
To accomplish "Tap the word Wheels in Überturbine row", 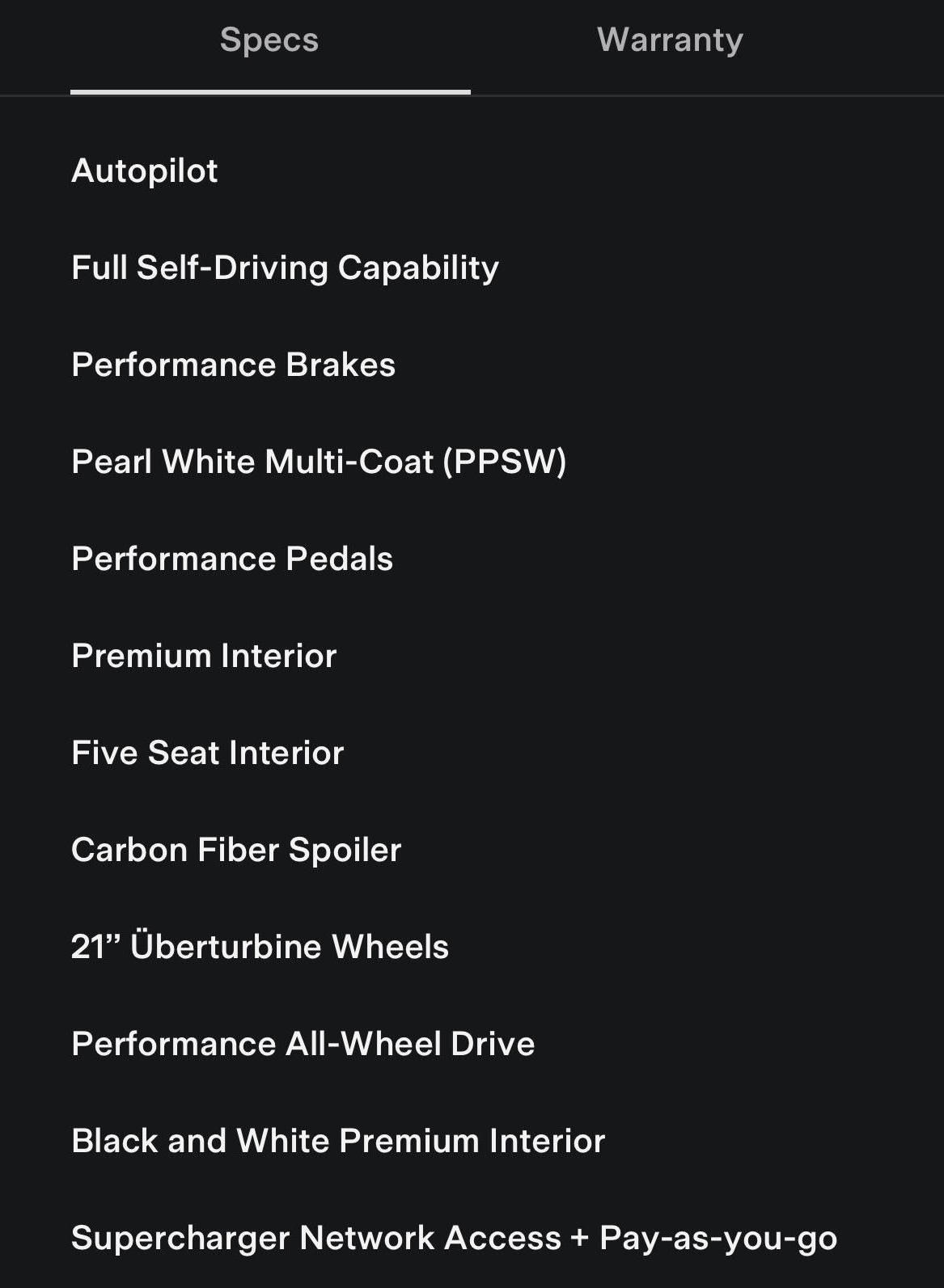I will (x=390, y=947).
